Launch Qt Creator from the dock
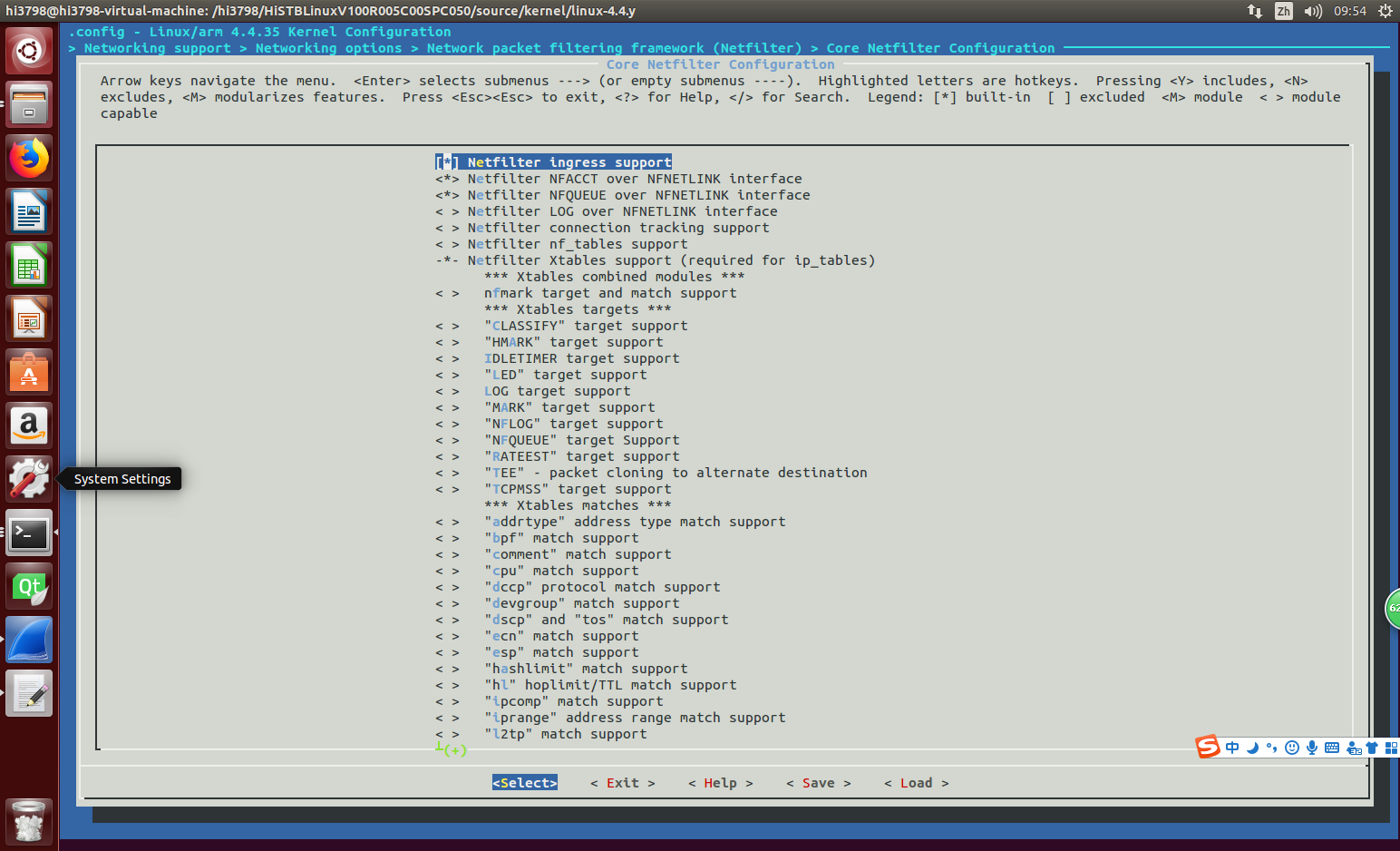This screenshot has width=1400, height=851. pos(28,586)
